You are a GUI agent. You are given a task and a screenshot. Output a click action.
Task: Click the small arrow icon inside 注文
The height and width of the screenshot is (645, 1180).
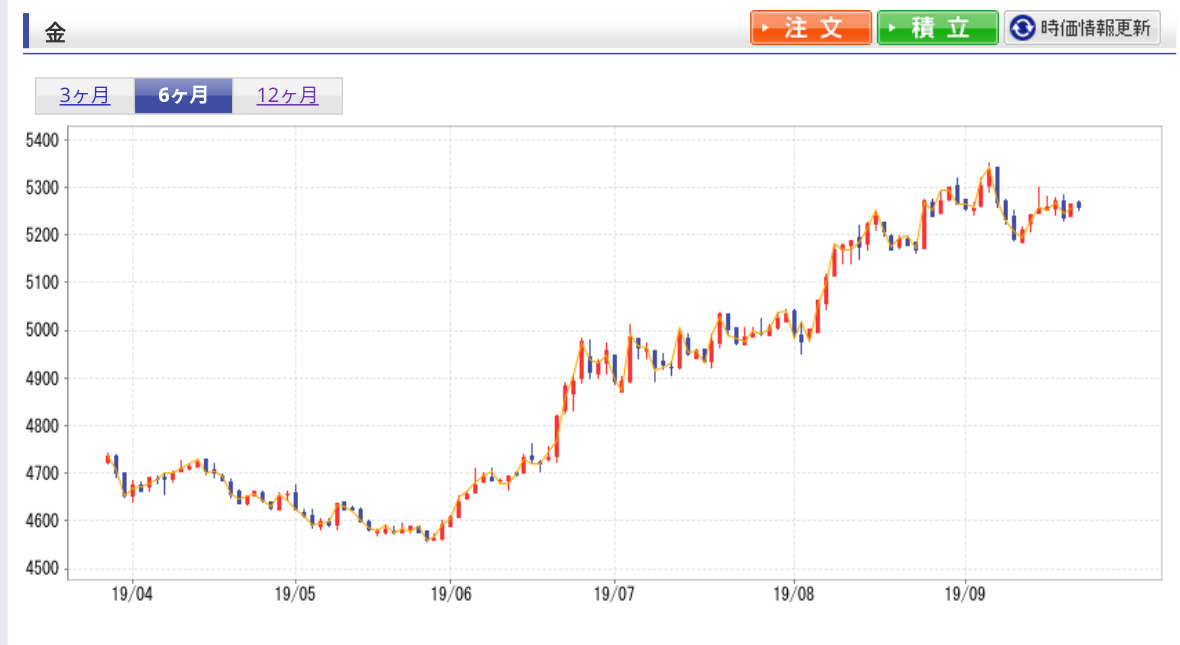(x=765, y=28)
